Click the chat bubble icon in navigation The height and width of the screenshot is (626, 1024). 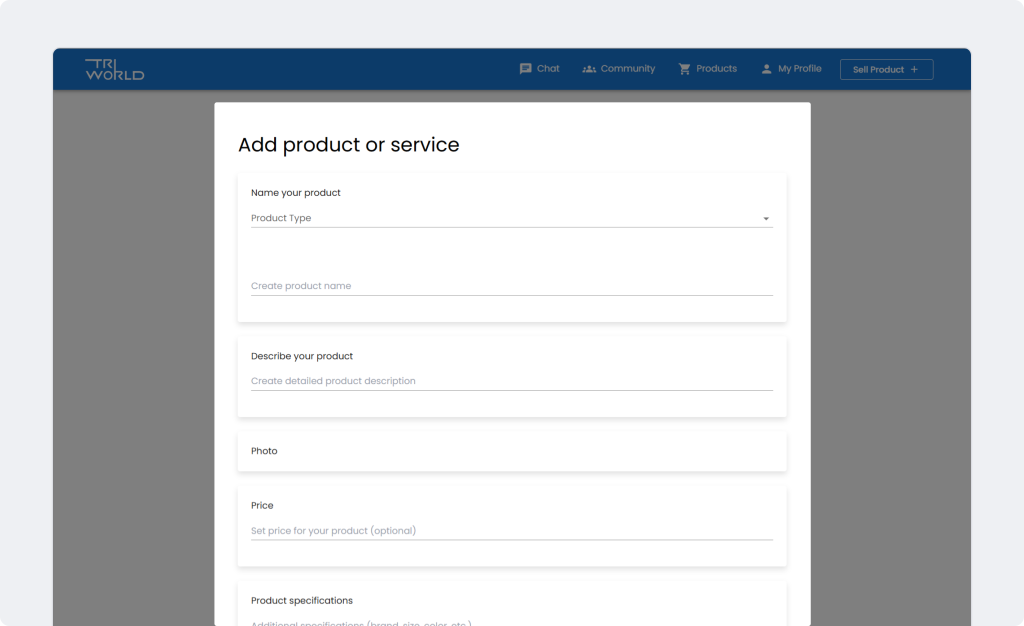point(526,68)
